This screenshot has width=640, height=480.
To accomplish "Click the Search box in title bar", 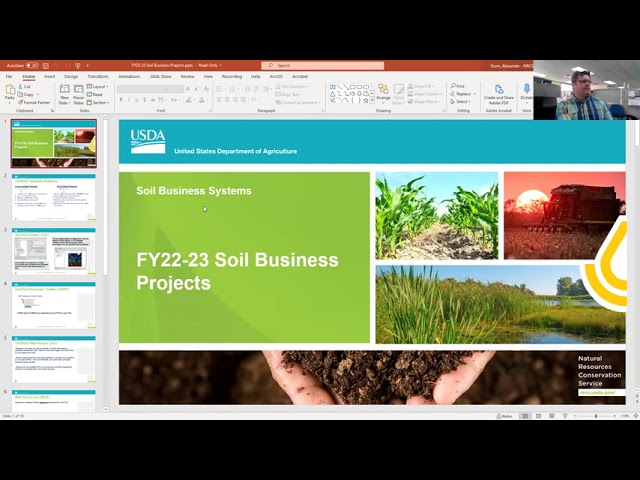I will (322, 65).
